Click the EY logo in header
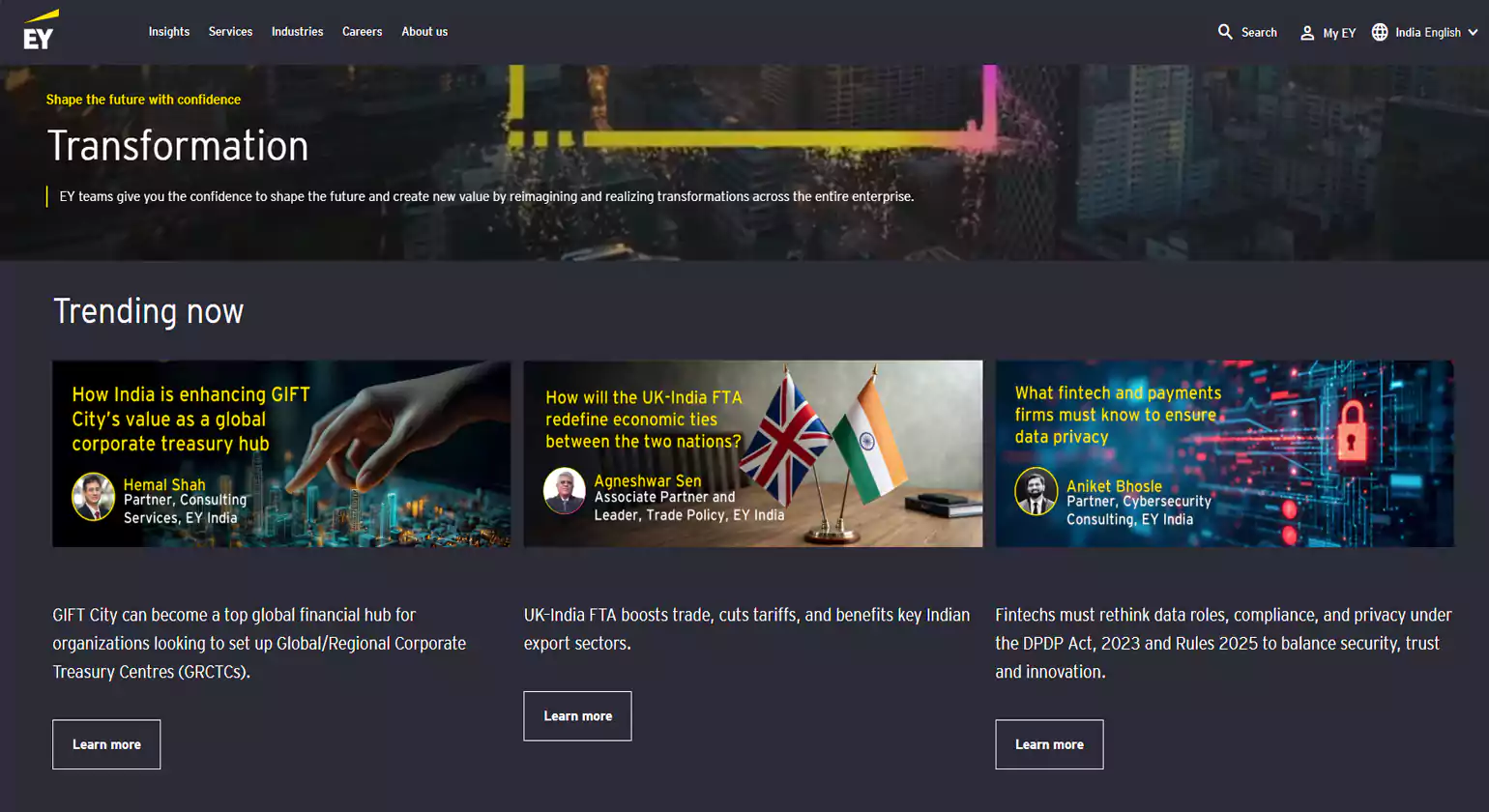The width and height of the screenshot is (1489, 812). click(x=41, y=31)
